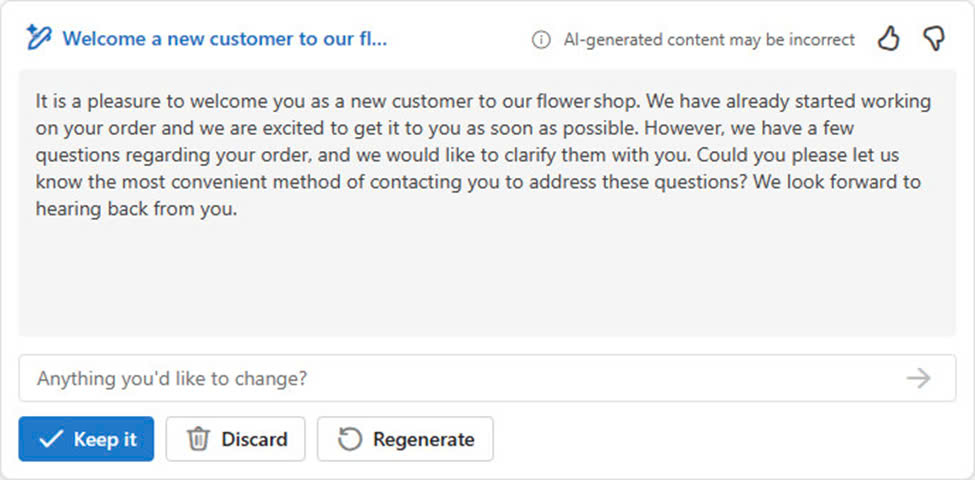The image size is (975, 480).
Task: Discard the generated draft
Action: [235, 439]
